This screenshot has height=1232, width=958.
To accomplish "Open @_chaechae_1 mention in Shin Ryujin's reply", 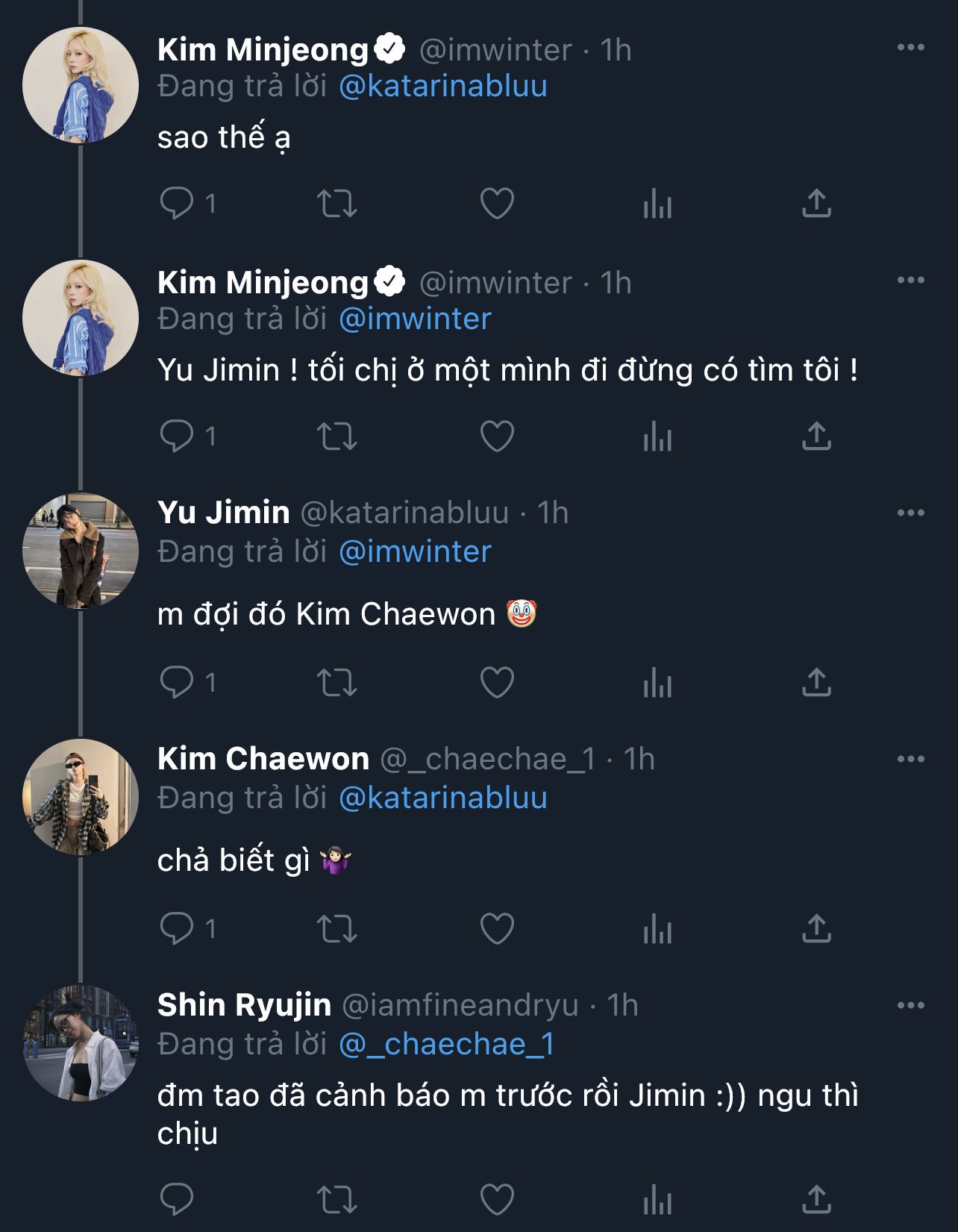I will (446, 1044).
